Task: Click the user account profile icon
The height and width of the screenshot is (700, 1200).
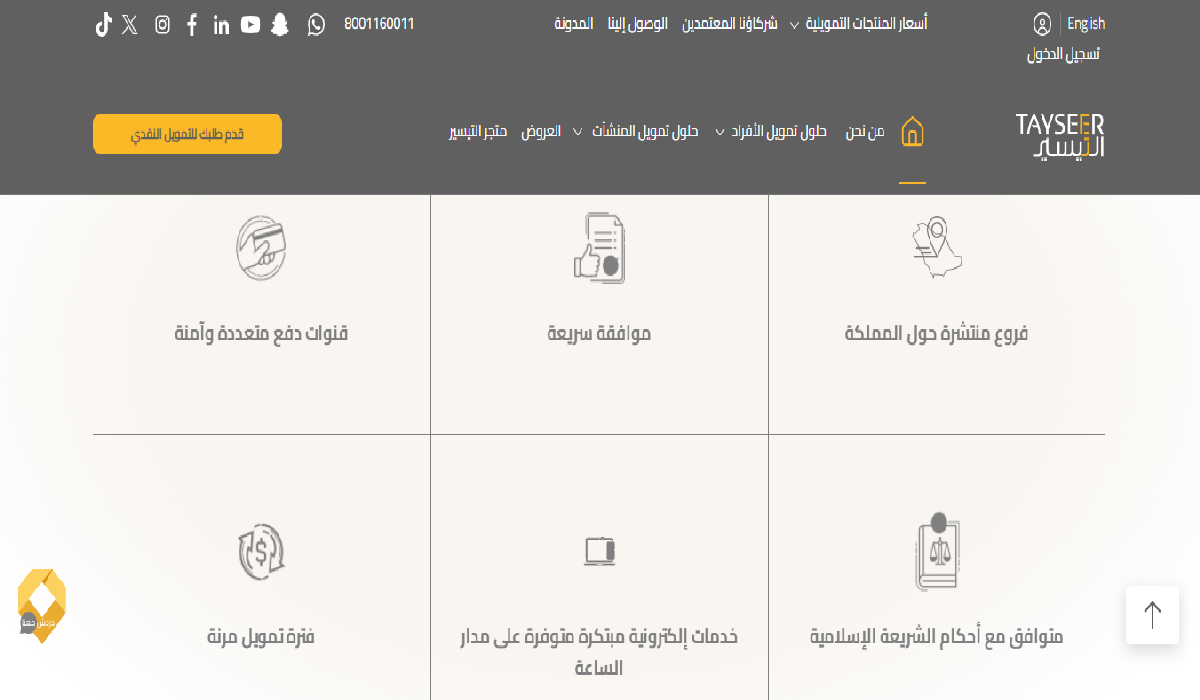Action: click(1042, 24)
